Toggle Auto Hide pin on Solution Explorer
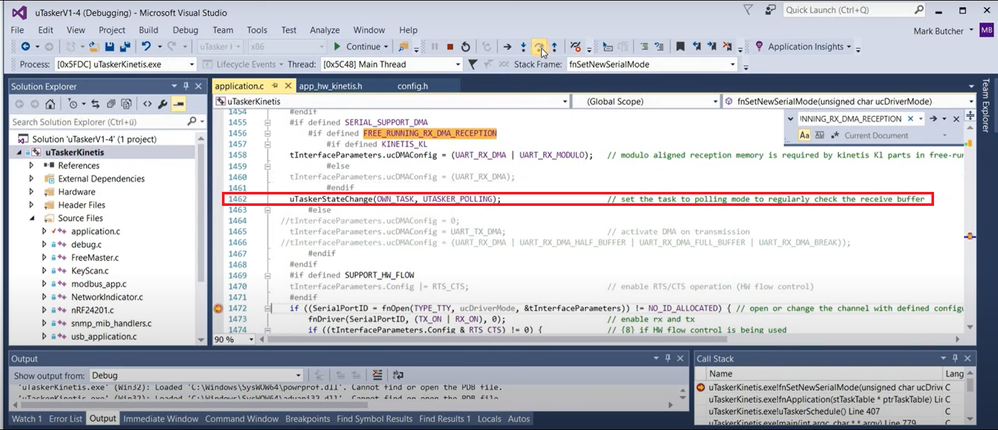998x430 pixels. click(x=186, y=86)
